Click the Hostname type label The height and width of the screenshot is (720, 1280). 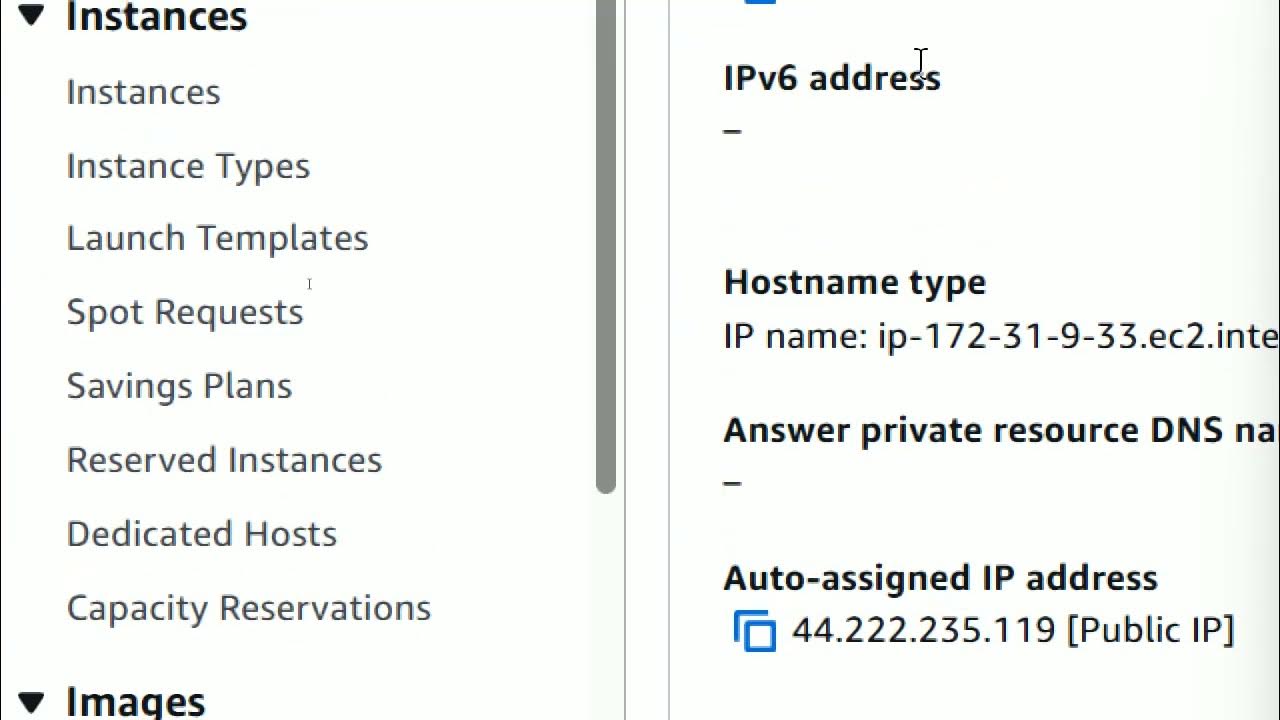coord(854,282)
